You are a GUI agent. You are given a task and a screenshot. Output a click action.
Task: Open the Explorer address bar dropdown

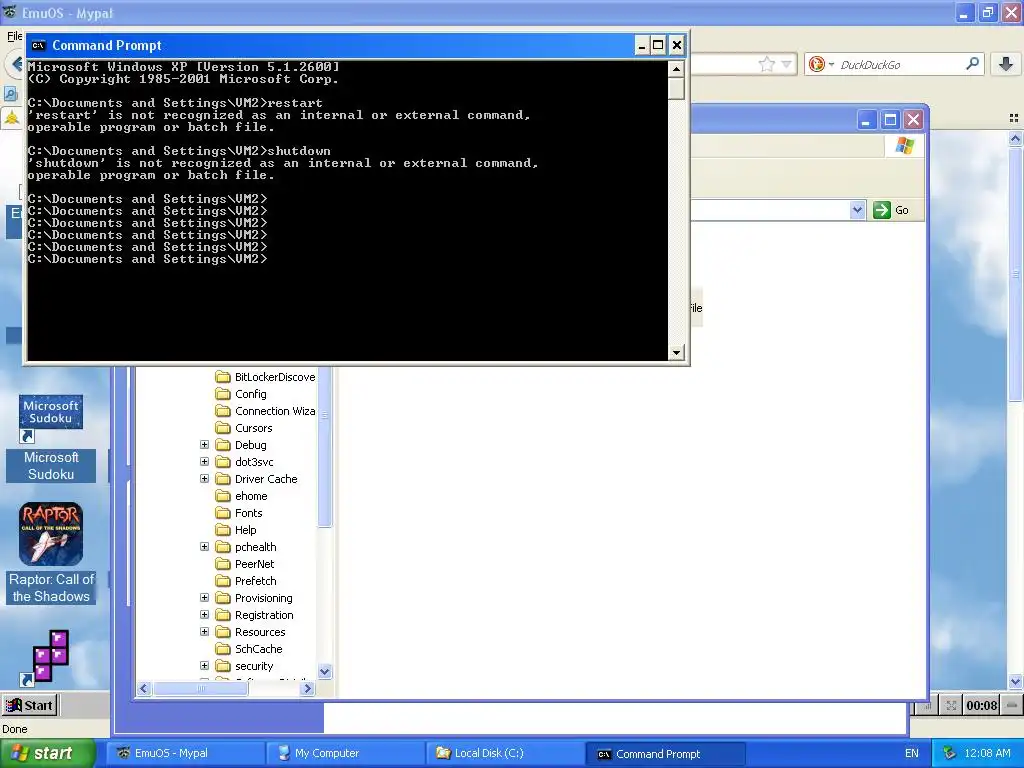click(x=857, y=210)
